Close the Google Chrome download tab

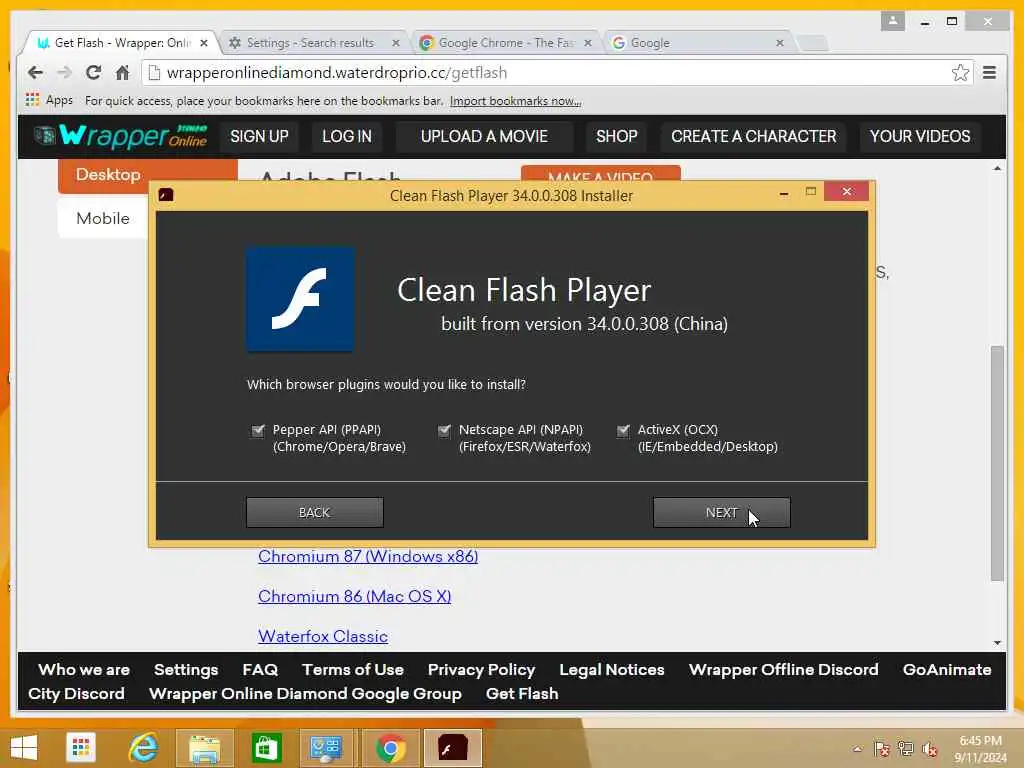(588, 43)
